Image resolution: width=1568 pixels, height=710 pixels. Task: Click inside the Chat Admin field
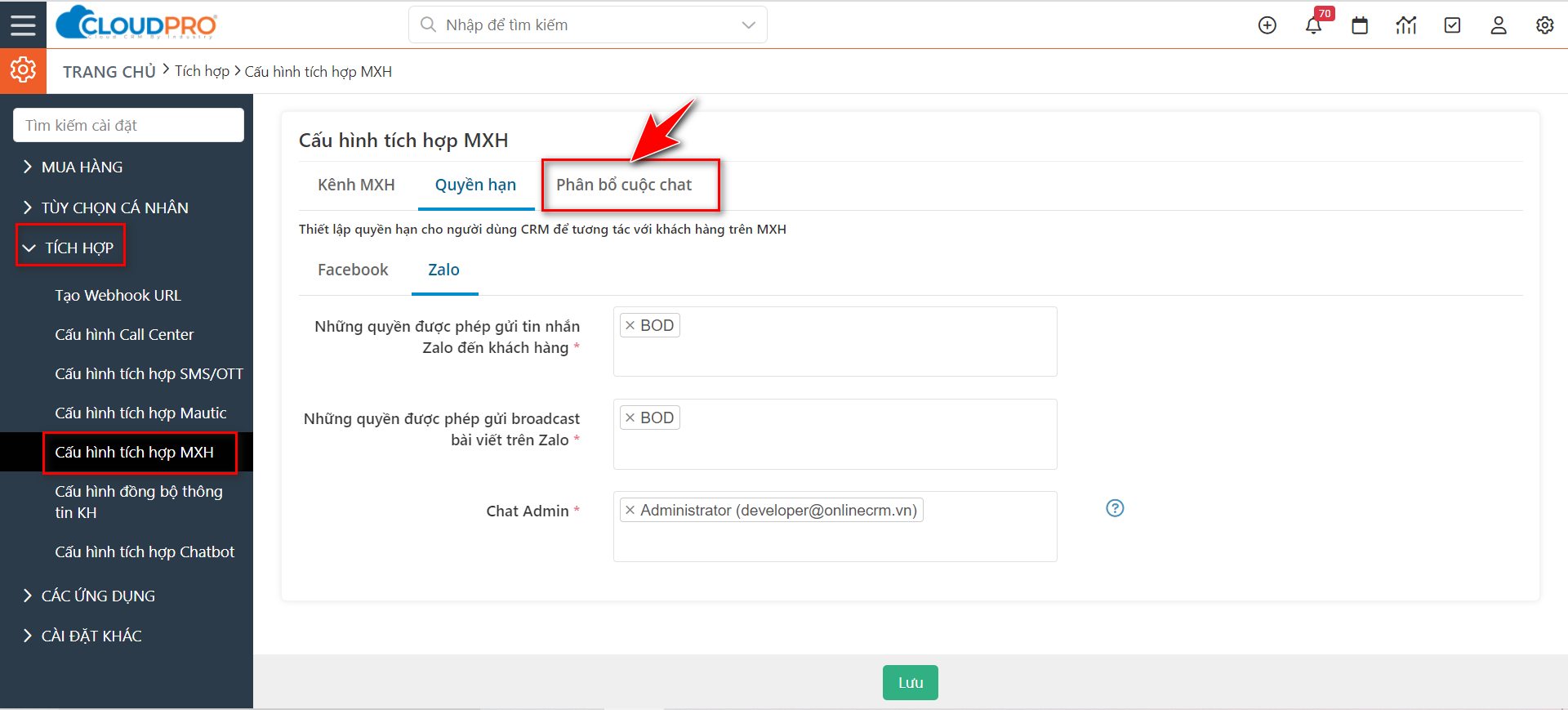(835, 526)
